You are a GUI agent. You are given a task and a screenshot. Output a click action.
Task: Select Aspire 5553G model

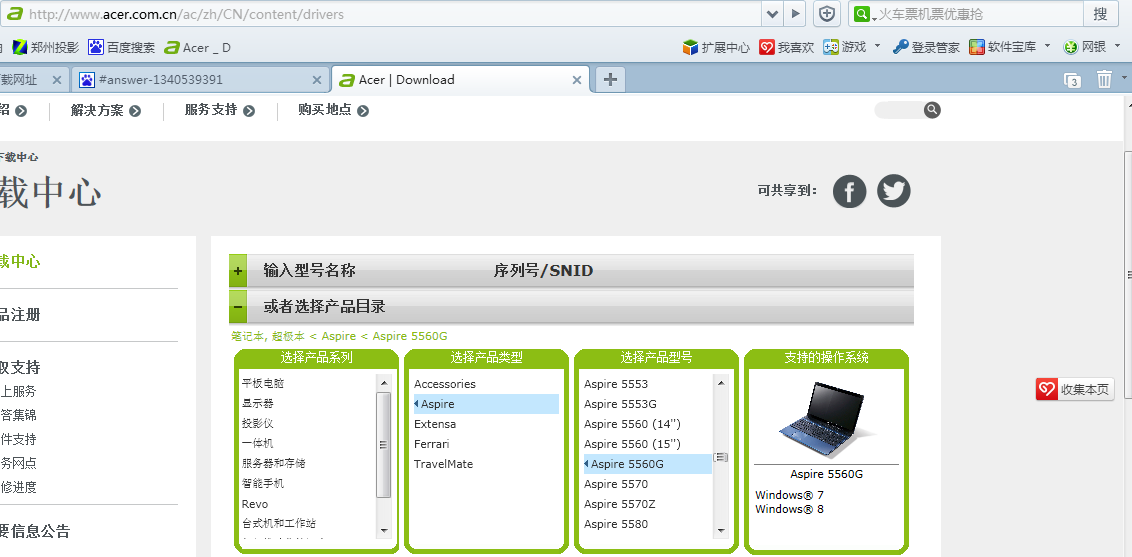pos(620,404)
